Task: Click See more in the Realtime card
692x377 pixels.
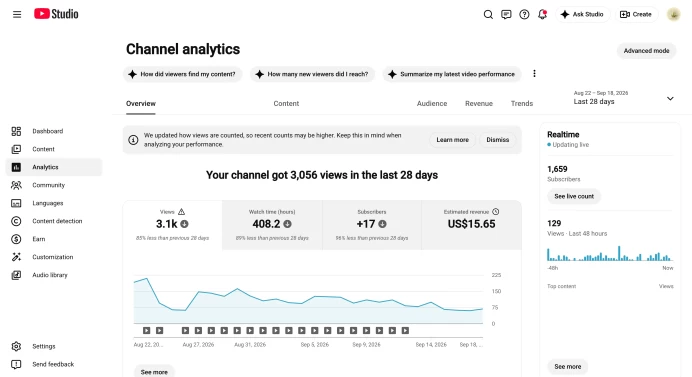Action: (568, 366)
